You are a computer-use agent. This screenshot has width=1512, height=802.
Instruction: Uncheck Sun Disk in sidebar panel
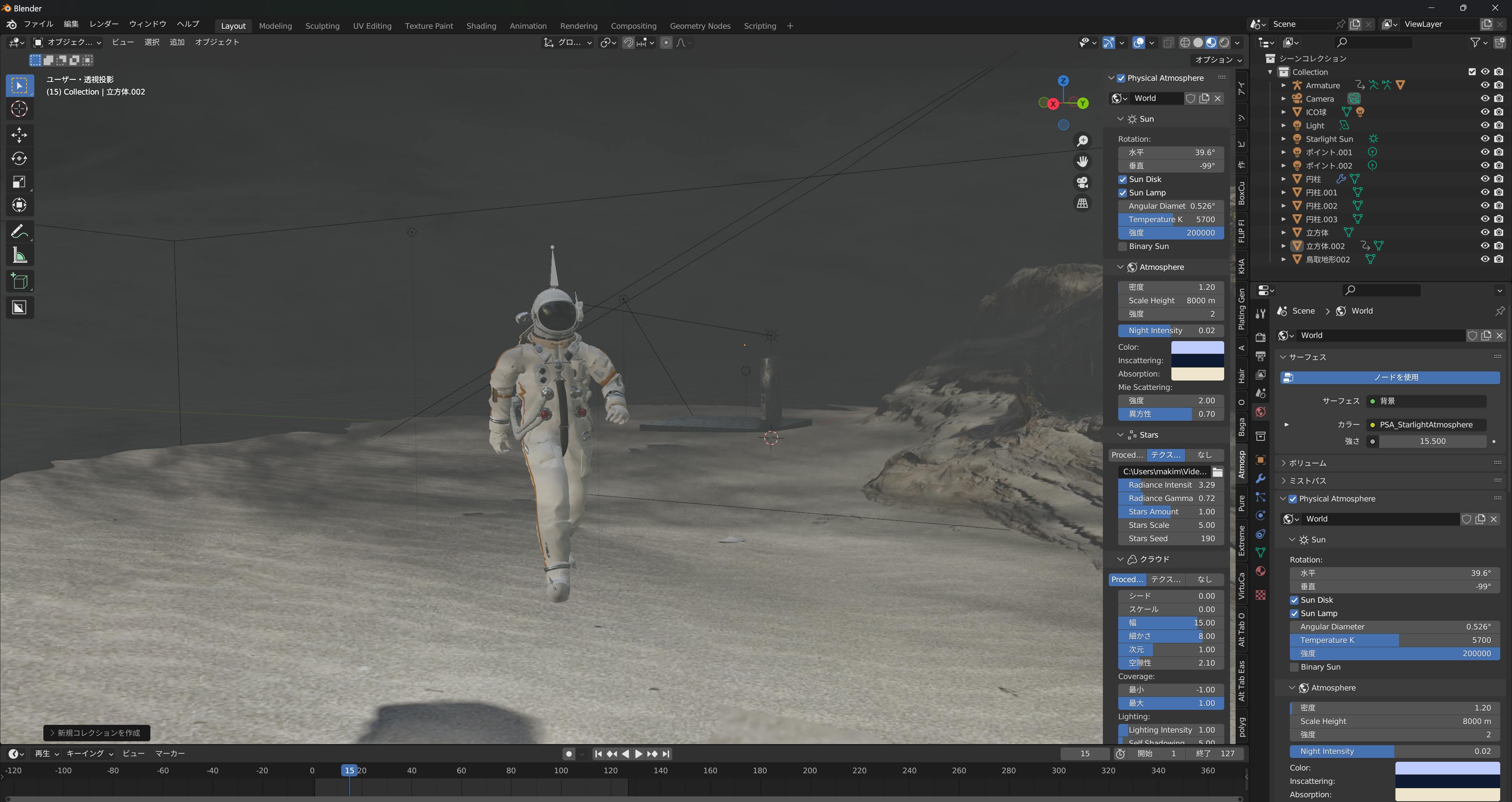point(1122,180)
